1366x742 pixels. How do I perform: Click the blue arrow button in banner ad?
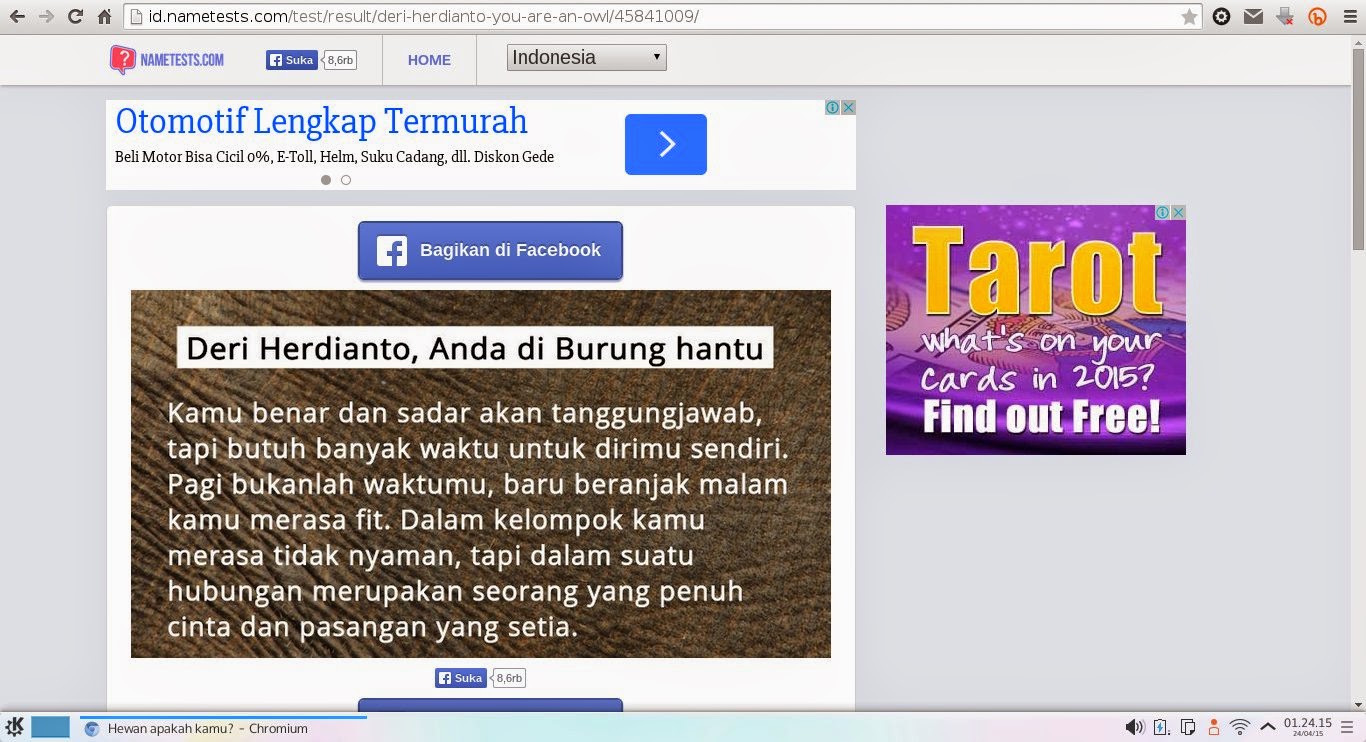666,144
